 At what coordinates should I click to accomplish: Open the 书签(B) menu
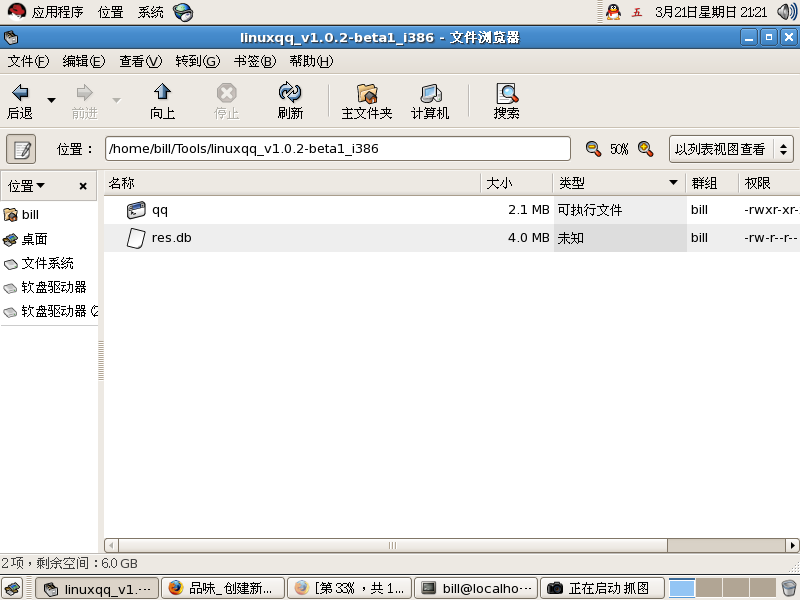255,61
